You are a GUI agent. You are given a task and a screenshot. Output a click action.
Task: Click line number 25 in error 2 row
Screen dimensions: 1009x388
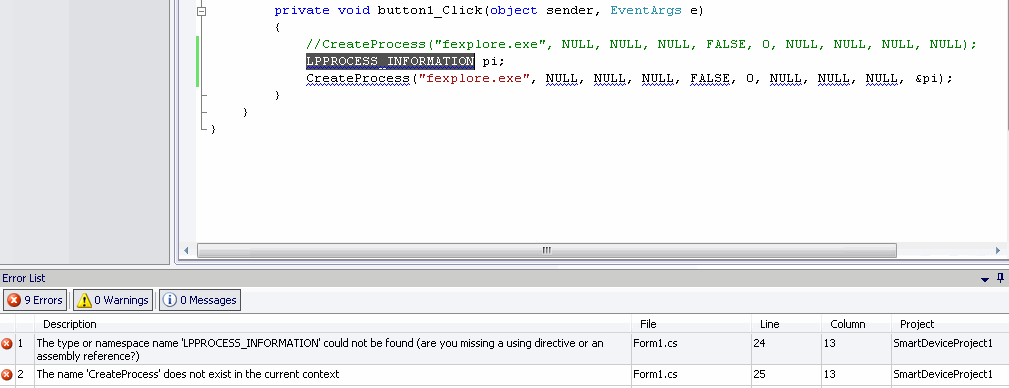click(759, 374)
